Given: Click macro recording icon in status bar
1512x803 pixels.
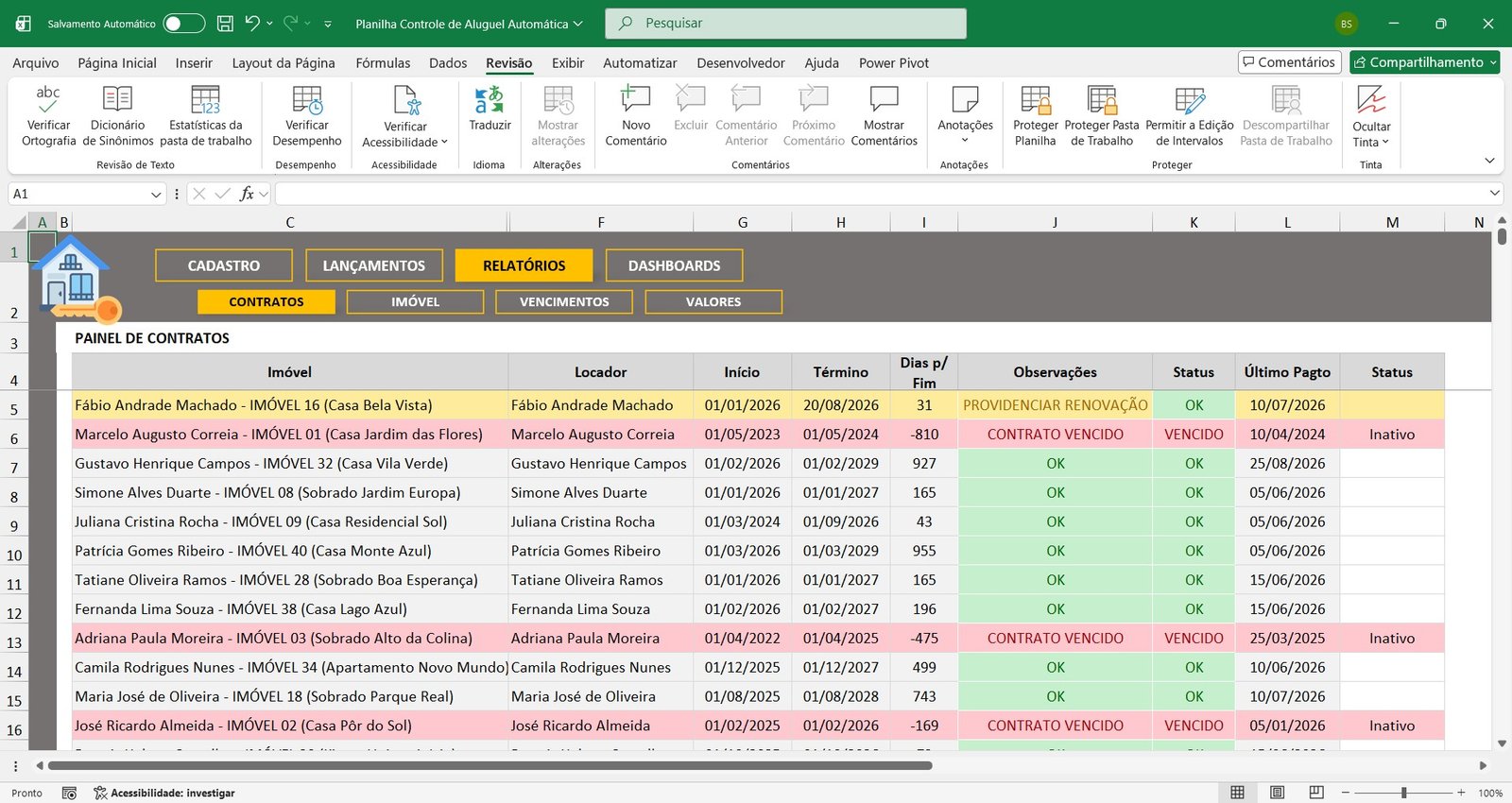Looking at the screenshot, I should tap(69, 793).
